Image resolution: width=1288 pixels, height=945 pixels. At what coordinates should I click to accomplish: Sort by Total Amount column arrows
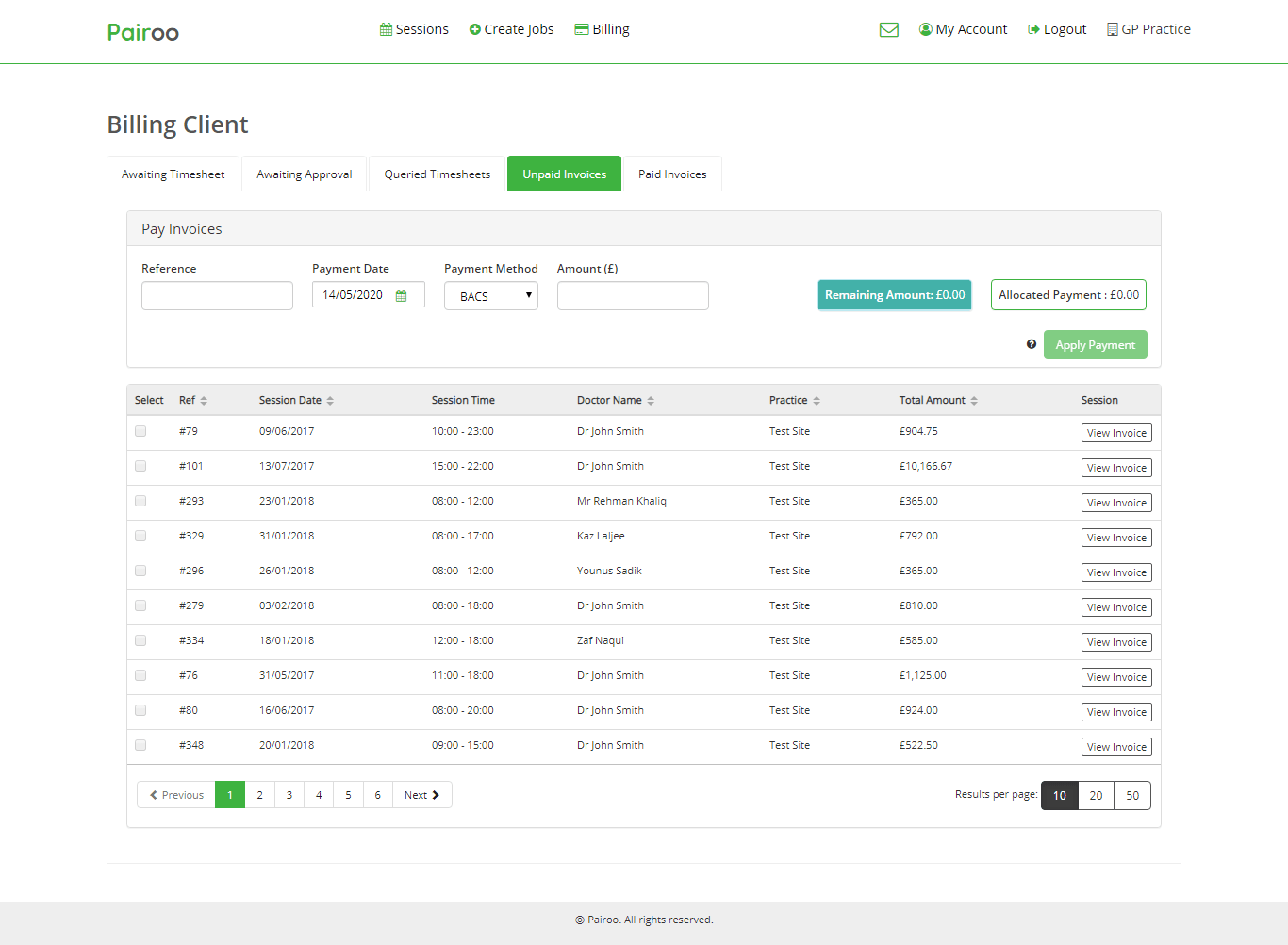974,401
